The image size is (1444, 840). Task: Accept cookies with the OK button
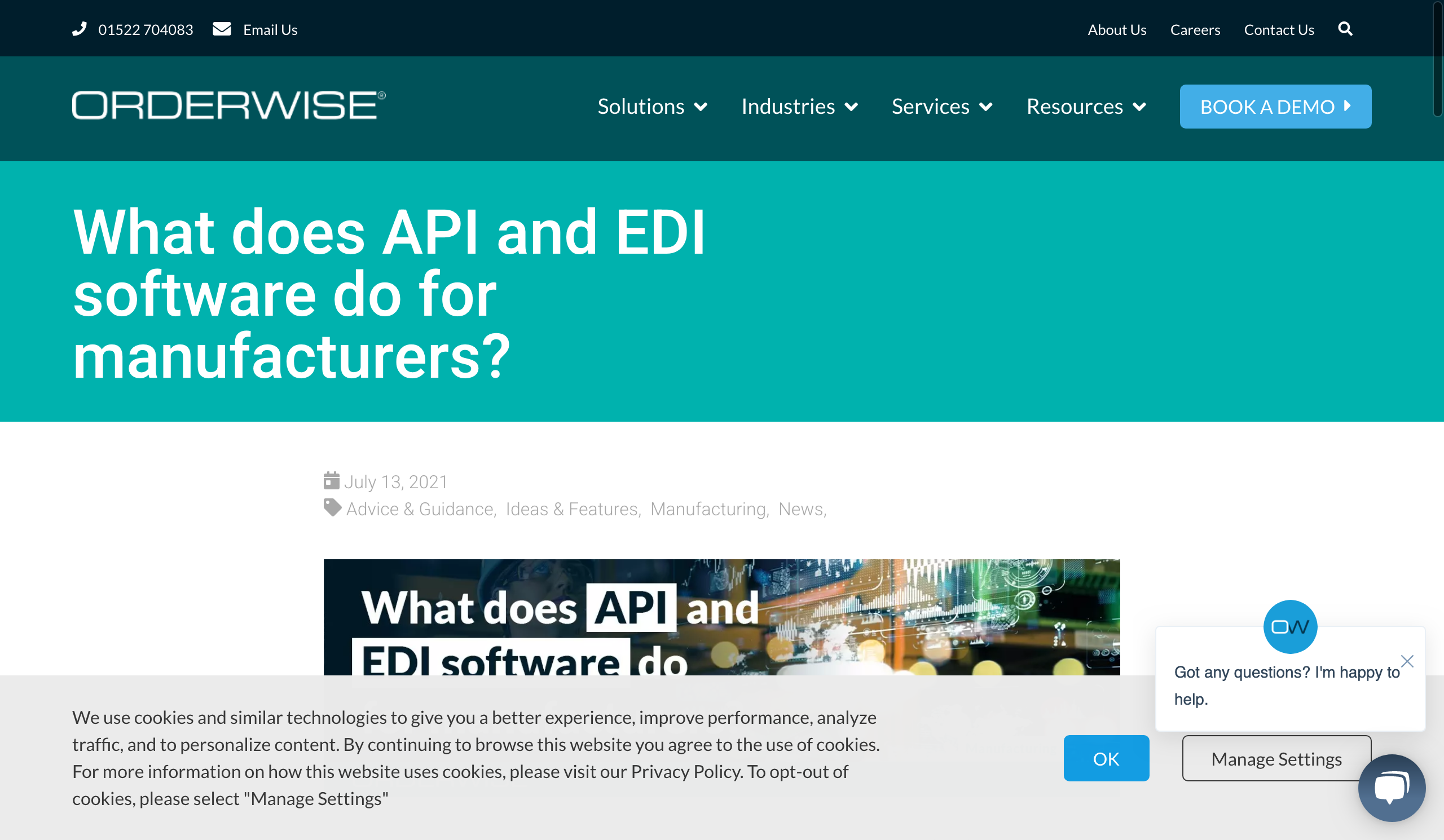click(x=1106, y=758)
